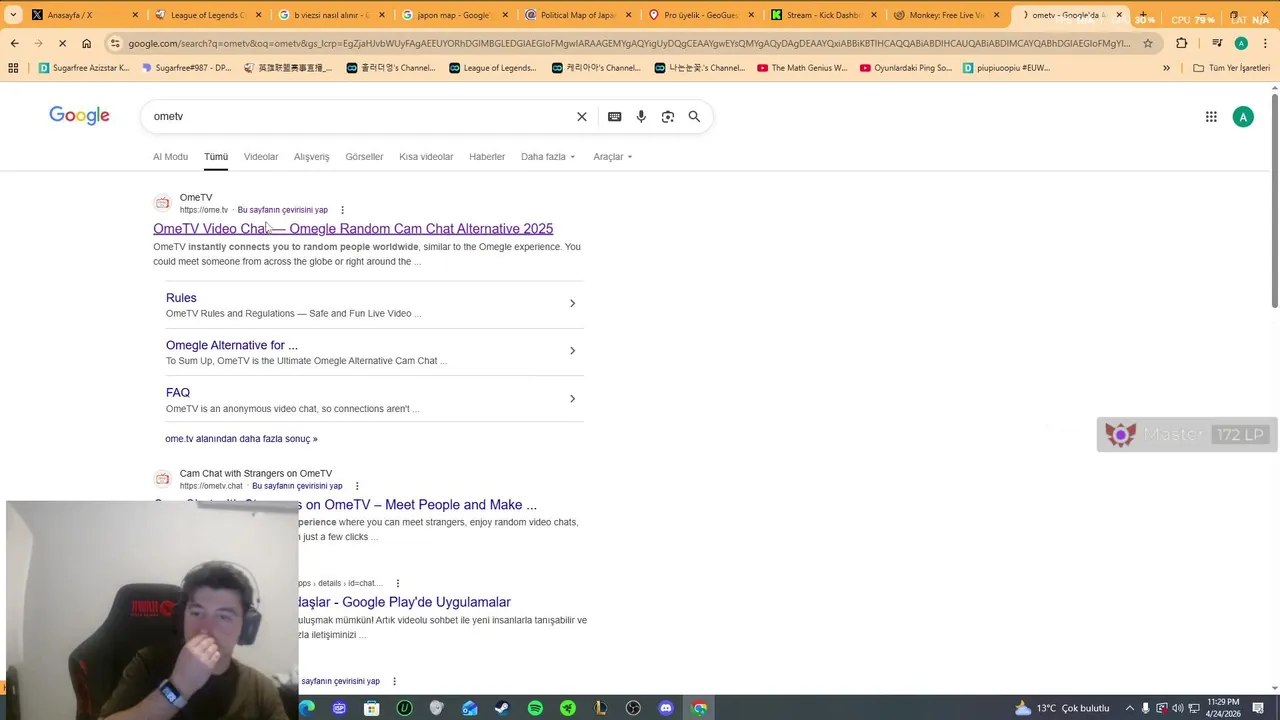Open the Windows notifications center
The image size is (1280, 720).
click(x=1259, y=708)
